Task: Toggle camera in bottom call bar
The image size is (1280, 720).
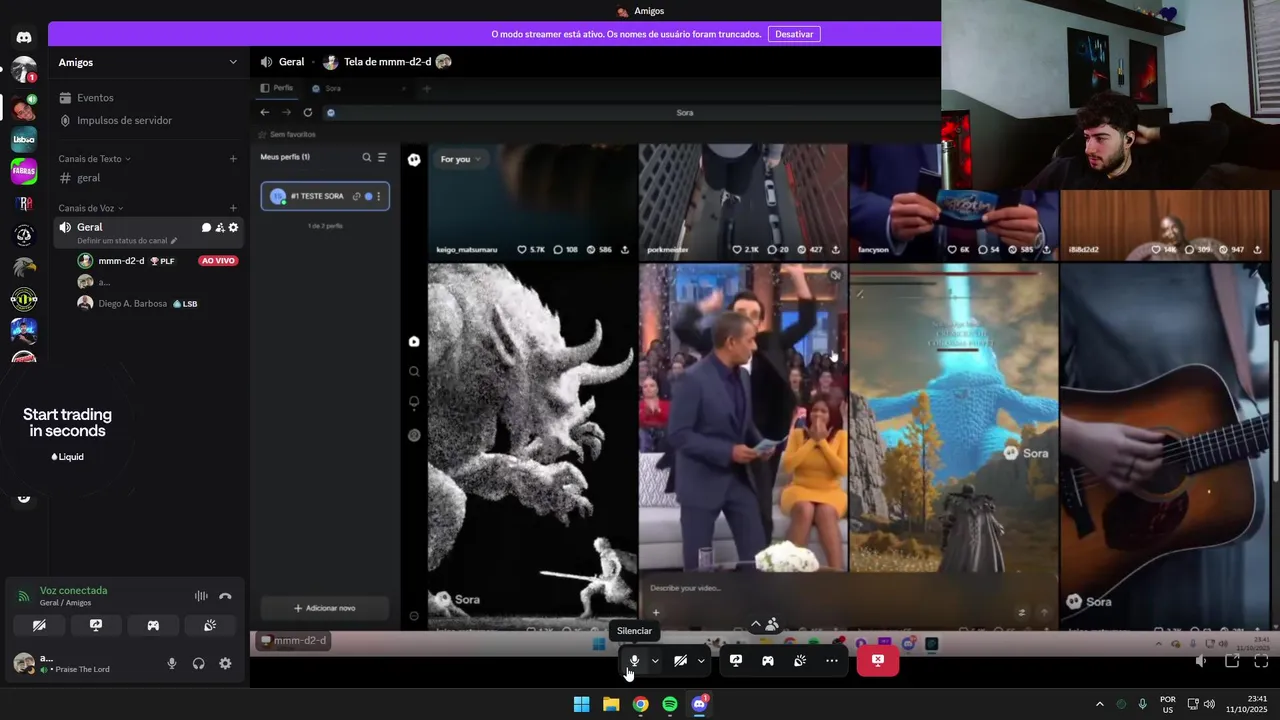Action: [x=680, y=661]
